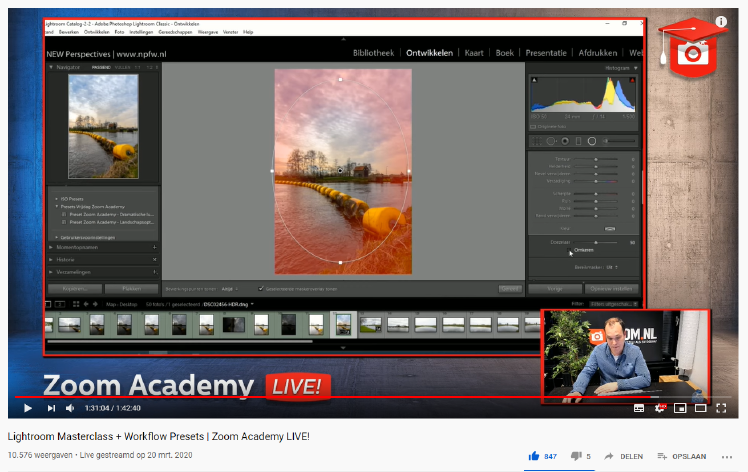Click DELEN to share the video
748x472 pixels.
pos(624,456)
